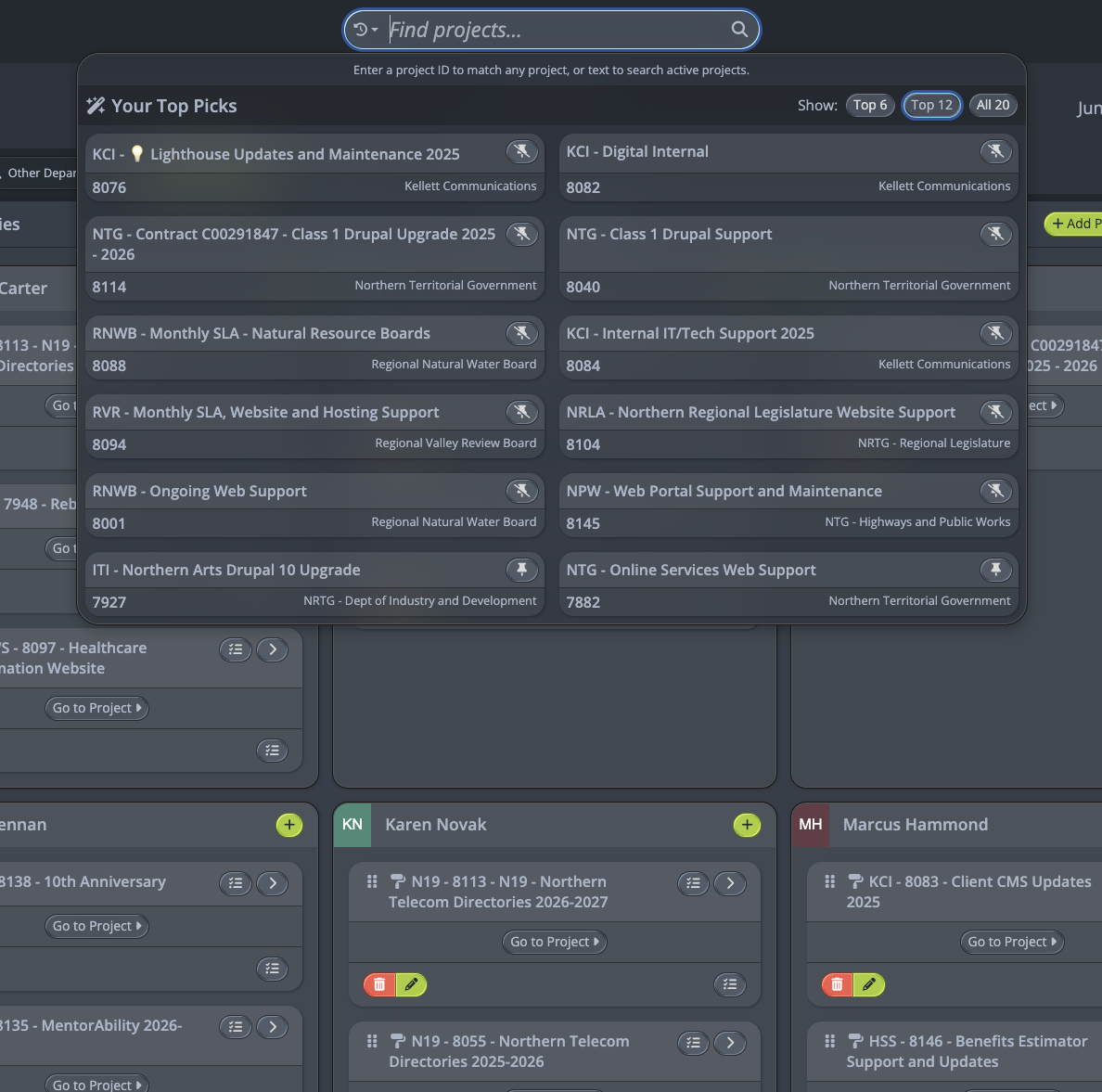This screenshot has width=1102, height=1092.
Task: Unpin RVR Monthly SLA Website and Hosting
Action: pyautogui.click(x=521, y=412)
